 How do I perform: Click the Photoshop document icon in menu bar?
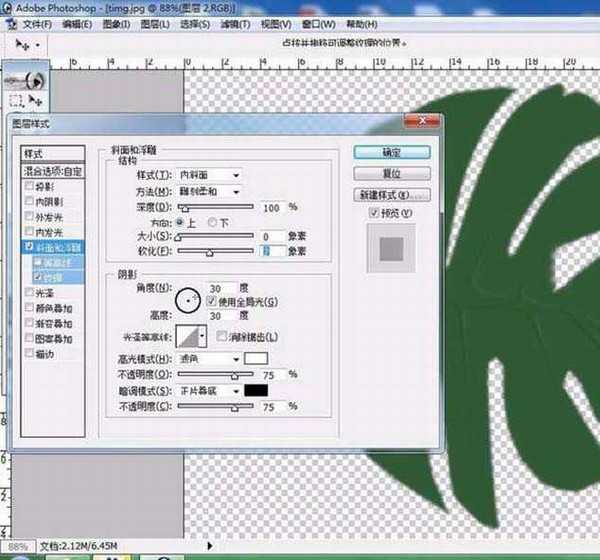pos(11,24)
